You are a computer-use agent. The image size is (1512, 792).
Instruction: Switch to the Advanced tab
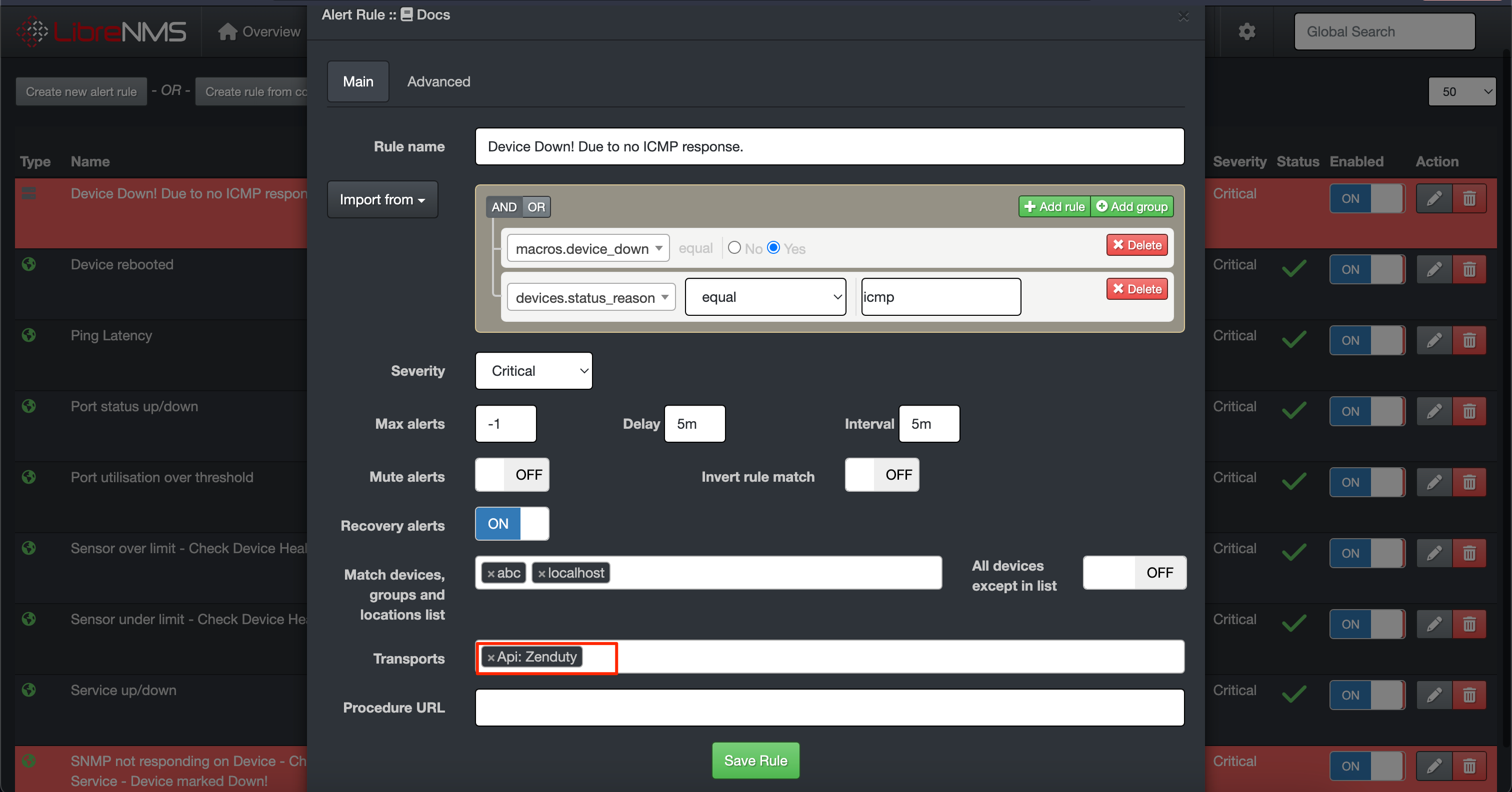click(438, 81)
